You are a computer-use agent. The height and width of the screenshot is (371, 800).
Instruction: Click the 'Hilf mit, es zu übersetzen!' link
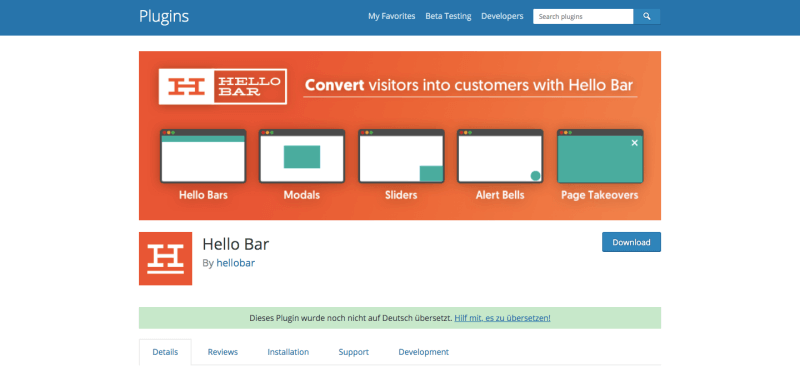(x=502, y=318)
